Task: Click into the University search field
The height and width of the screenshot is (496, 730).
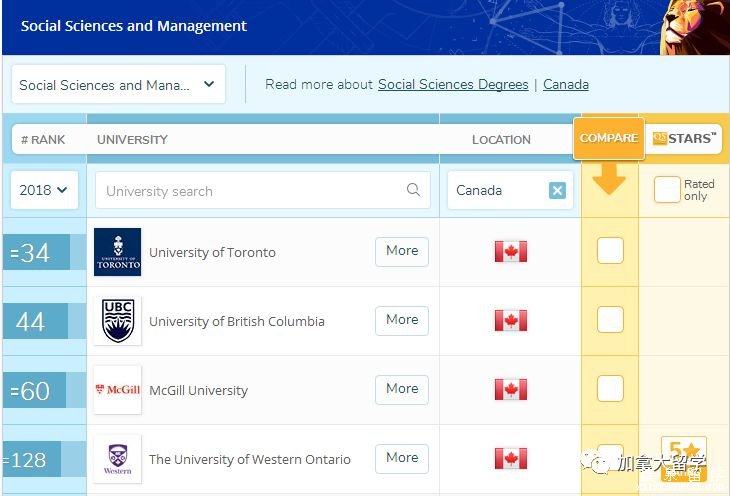Action: (263, 190)
